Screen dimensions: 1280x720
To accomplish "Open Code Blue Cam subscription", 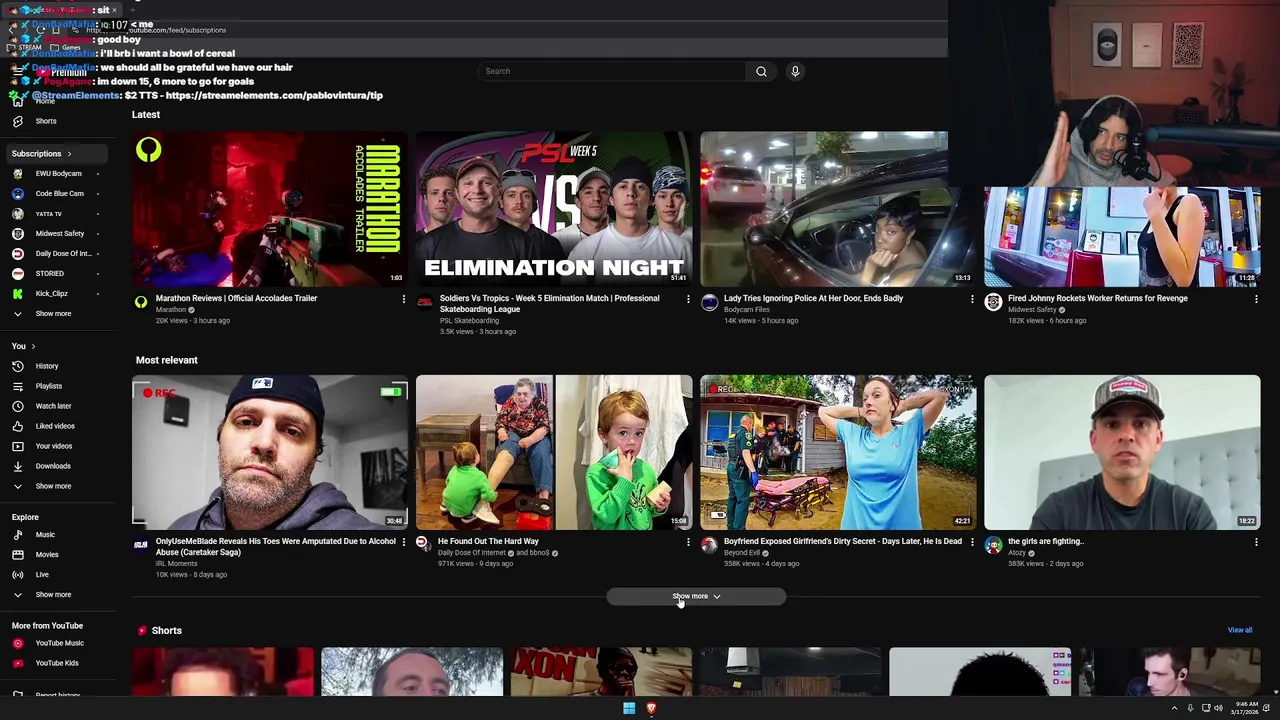I will pos(59,193).
